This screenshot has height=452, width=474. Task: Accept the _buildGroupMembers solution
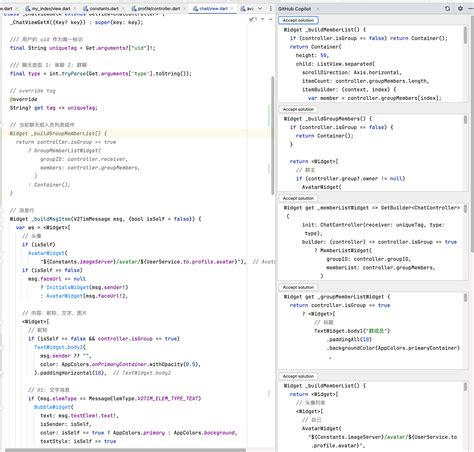[298, 109]
